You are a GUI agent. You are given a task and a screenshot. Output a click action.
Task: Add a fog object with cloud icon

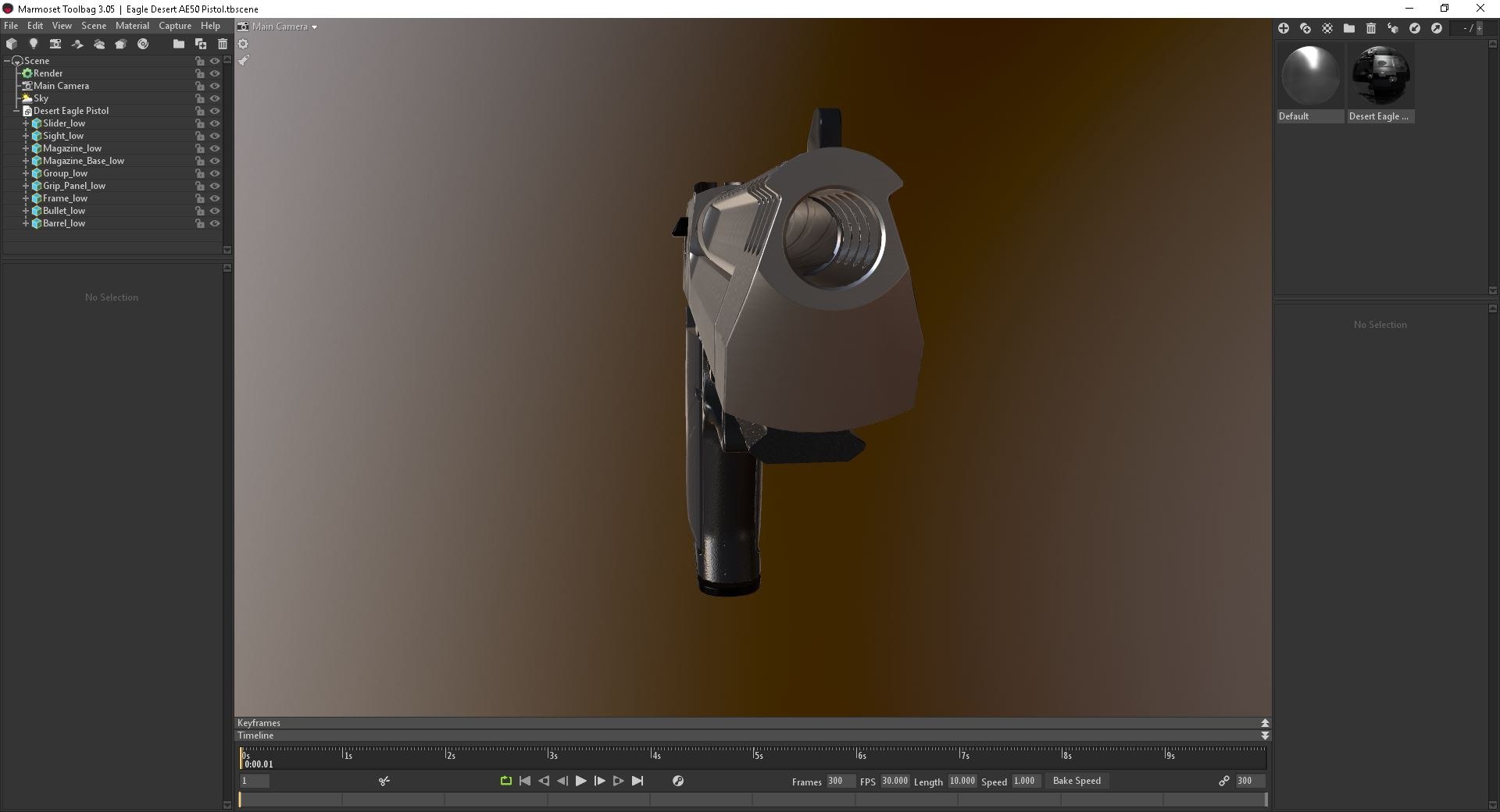click(99, 44)
